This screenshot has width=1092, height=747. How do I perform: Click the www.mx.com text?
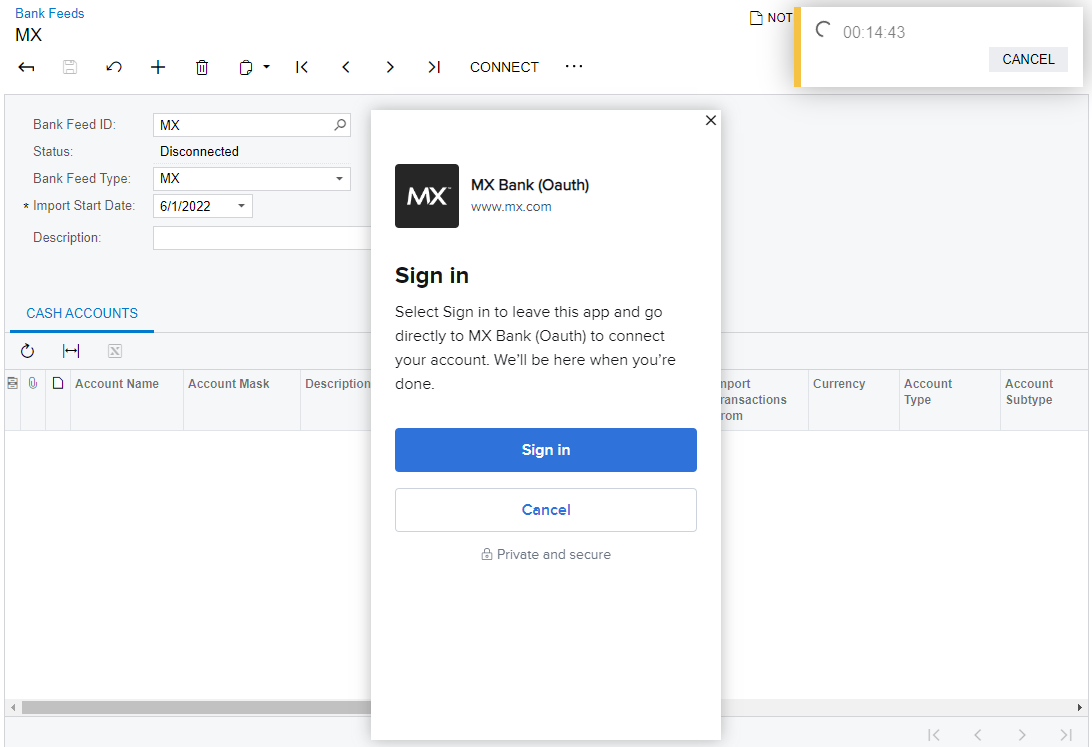click(511, 207)
